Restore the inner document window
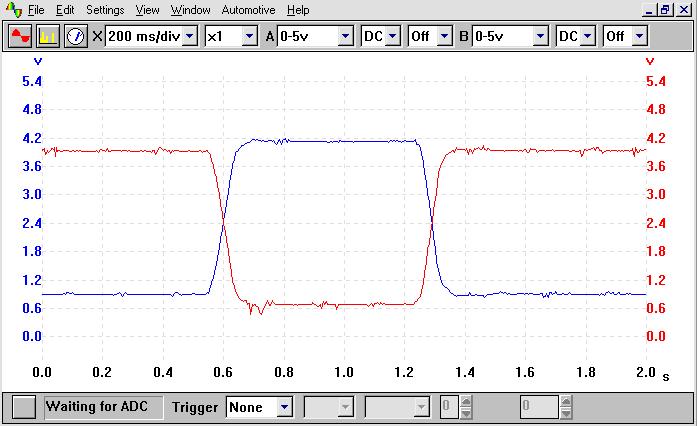 coord(664,10)
